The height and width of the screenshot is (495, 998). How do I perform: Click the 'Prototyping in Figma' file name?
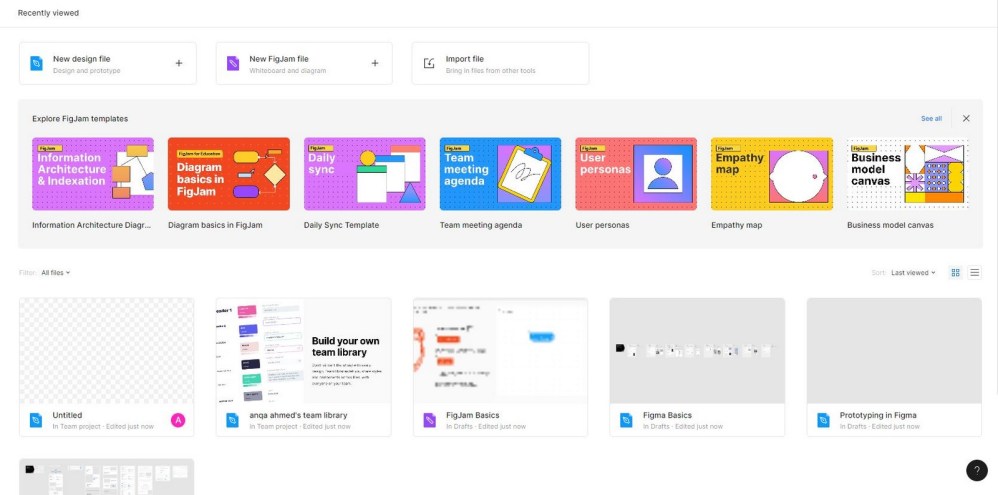[x=878, y=415]
